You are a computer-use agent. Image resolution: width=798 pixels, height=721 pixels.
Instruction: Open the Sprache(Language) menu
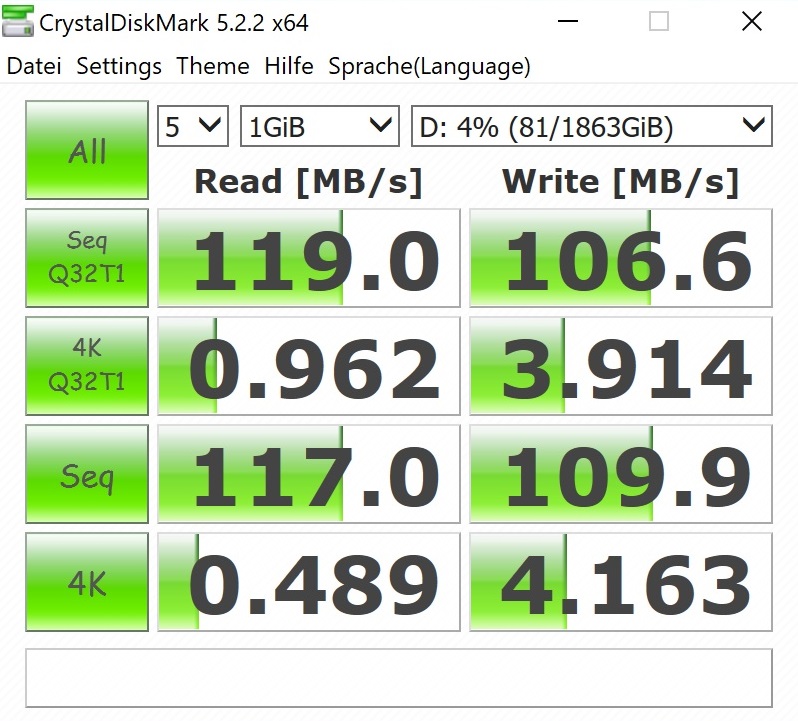tap(429, 67)
